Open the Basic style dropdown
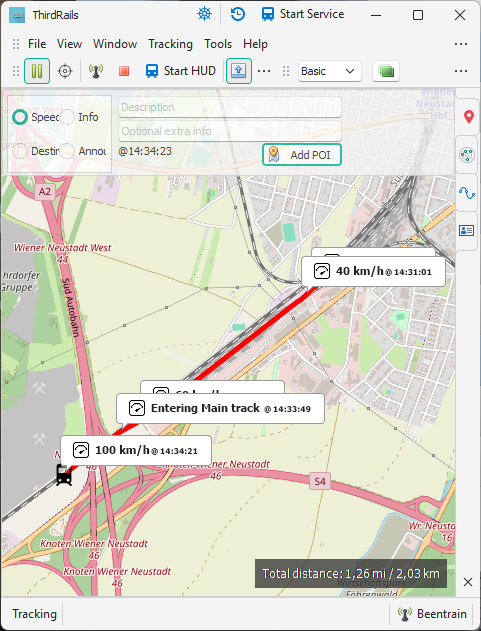The width and height of the screenshot is (481, 631). point(330,71)
